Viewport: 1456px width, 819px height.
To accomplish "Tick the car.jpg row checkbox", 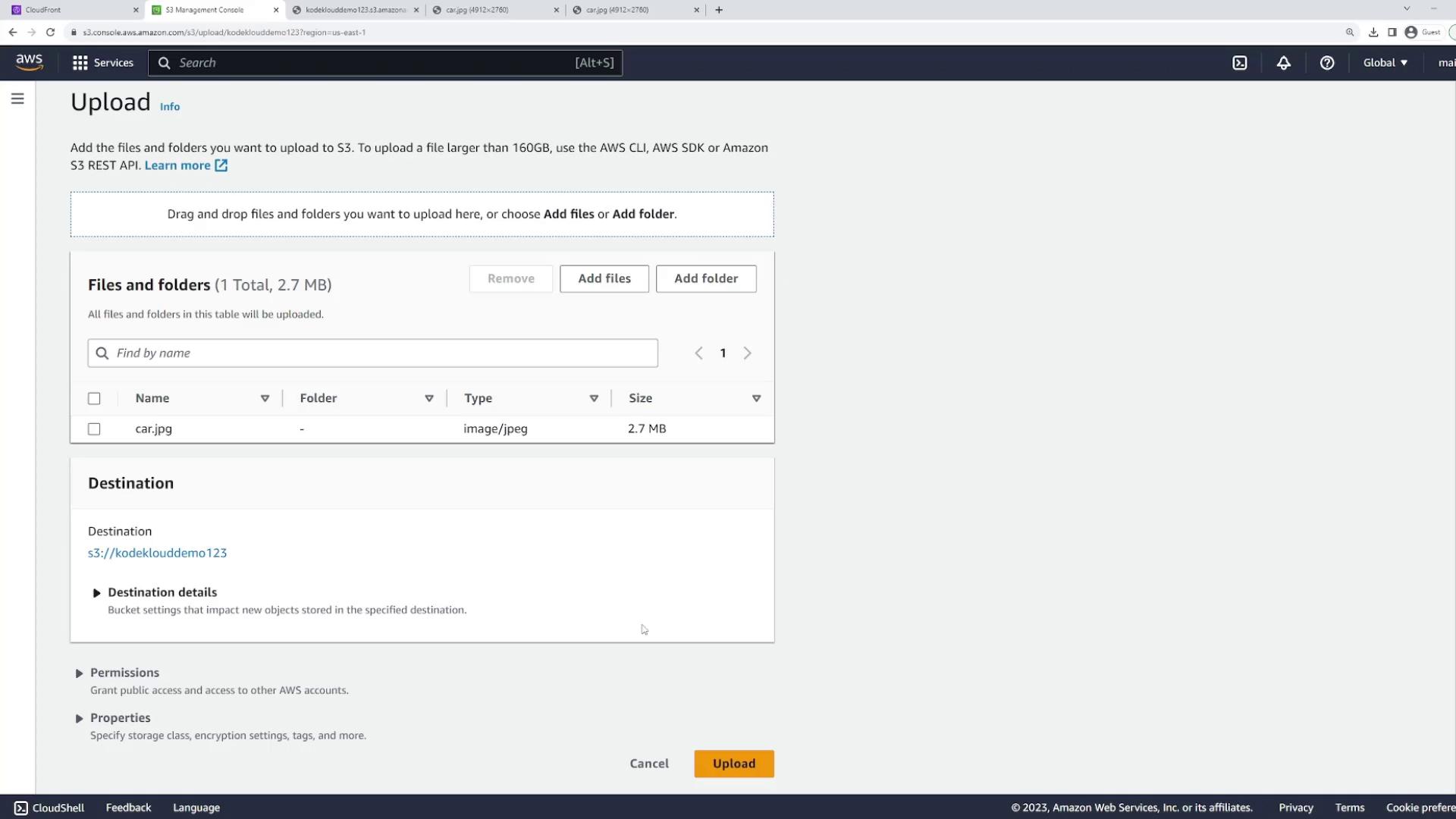I will point(94,429).
